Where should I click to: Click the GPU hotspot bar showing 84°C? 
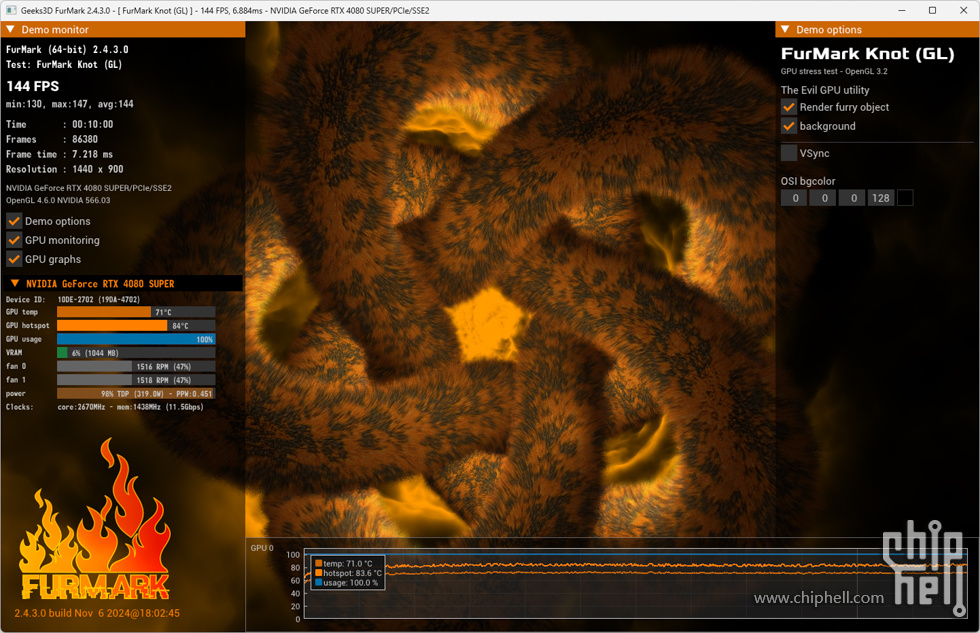(x=136, y=326)
